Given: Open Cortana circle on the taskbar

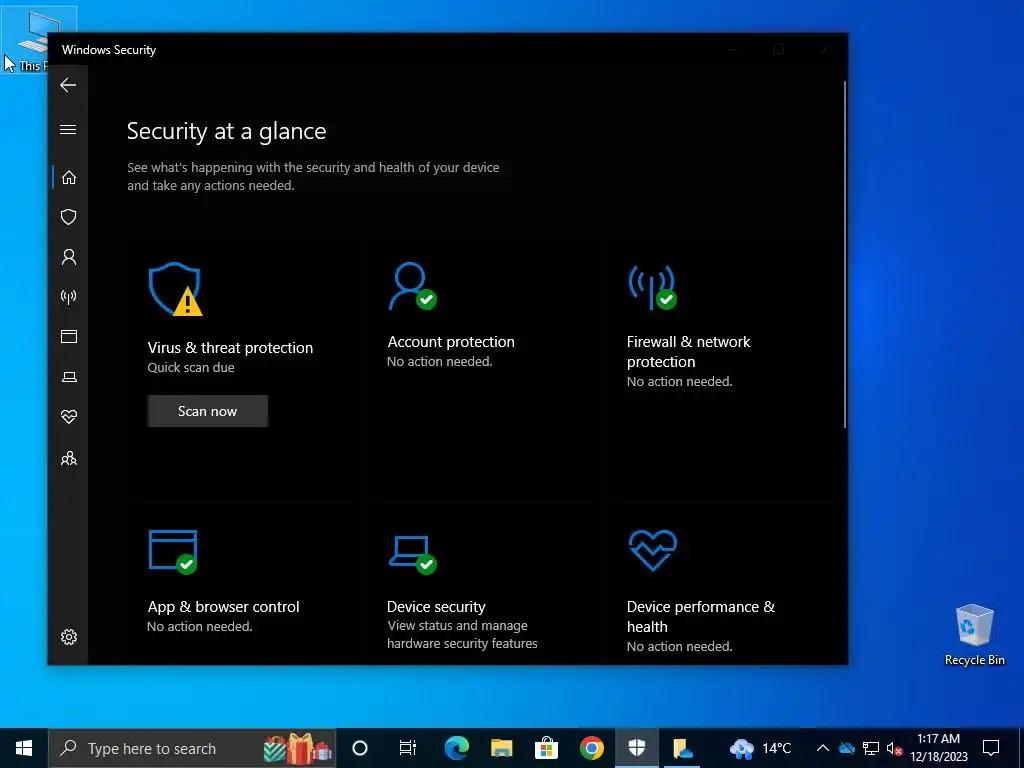Looking at the screenshot, I should (360, 748).
